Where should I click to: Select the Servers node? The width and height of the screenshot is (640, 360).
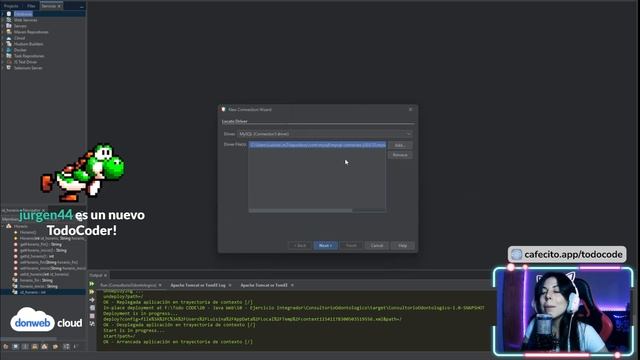tap(20, 26)
